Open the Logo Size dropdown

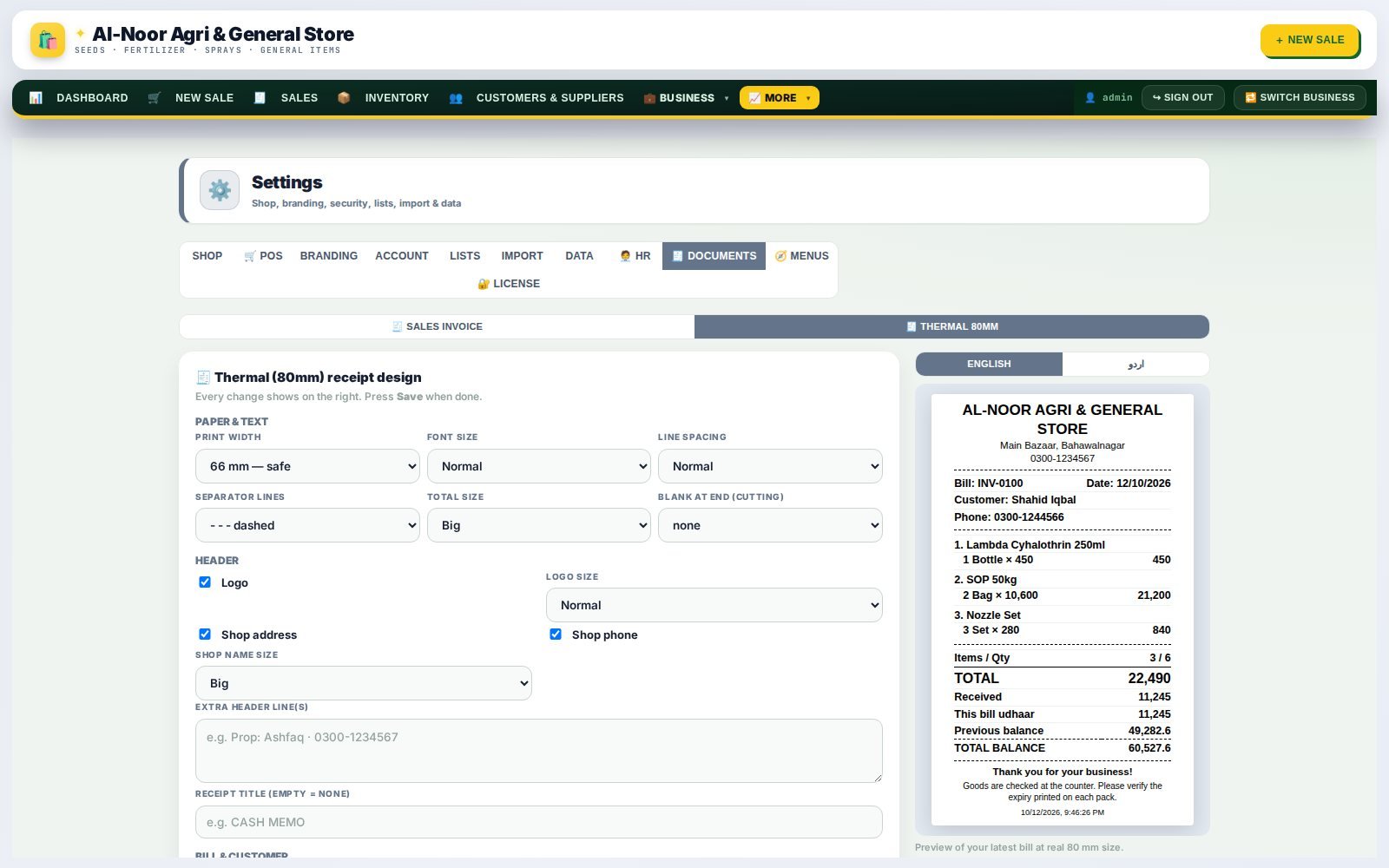pyautogui.click(x=714, y=605)
